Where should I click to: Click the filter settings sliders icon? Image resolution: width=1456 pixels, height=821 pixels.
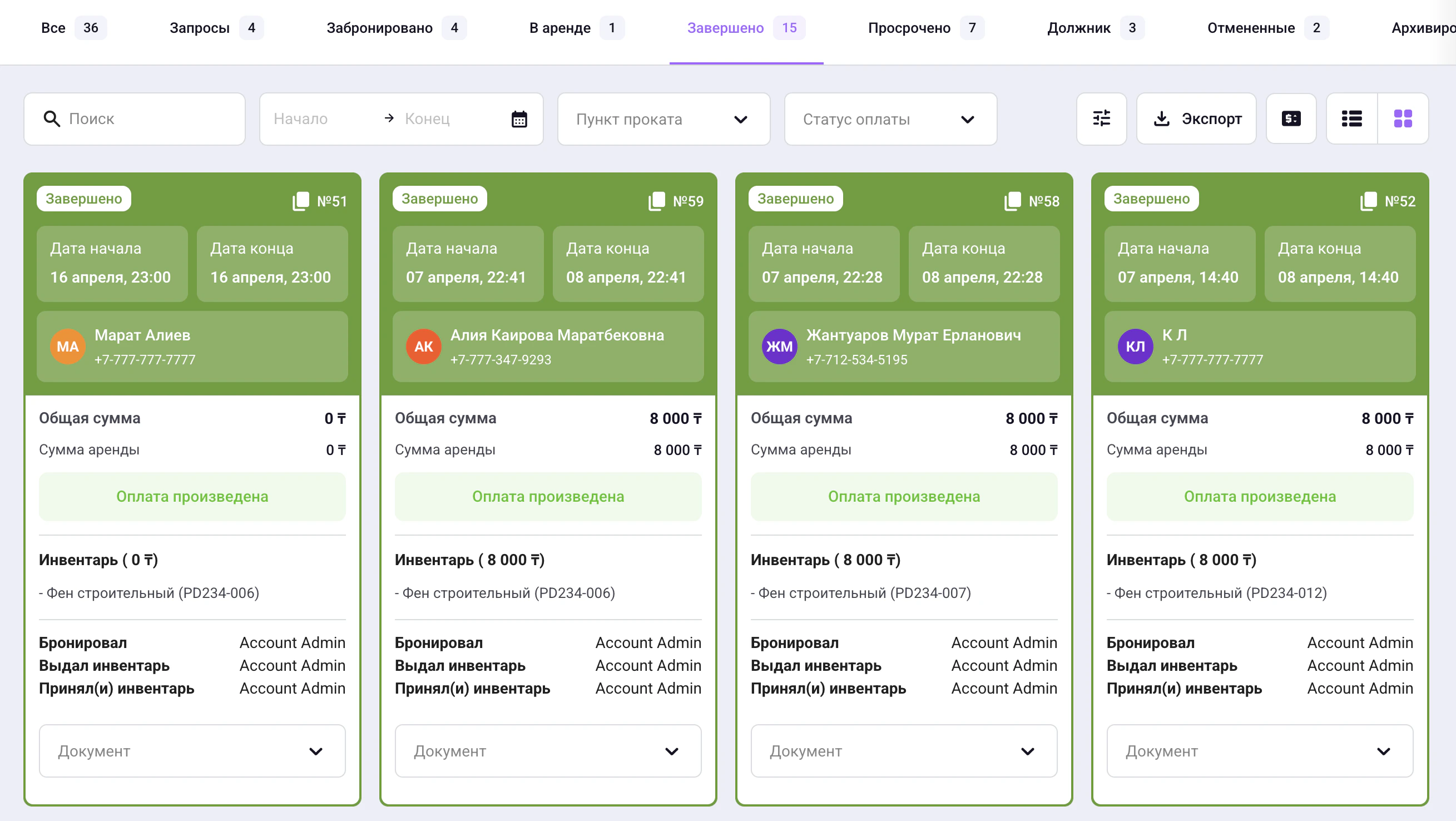pos(1101,118)
